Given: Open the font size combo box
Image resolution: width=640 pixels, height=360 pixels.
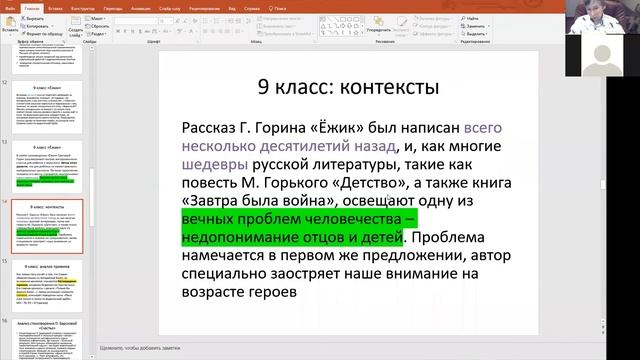Looking at the screenshot, I should click(x=166, y=21).
